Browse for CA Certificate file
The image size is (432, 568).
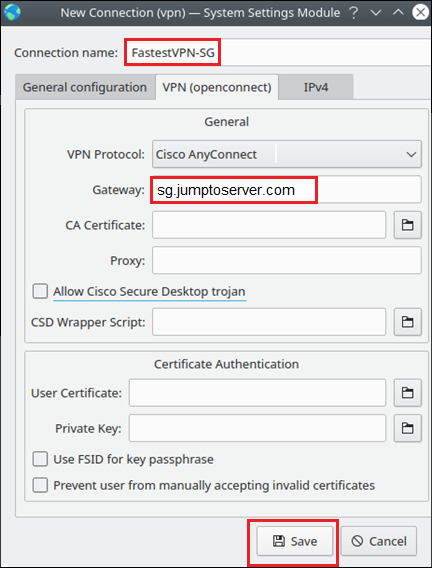click(x=408, y=225)
